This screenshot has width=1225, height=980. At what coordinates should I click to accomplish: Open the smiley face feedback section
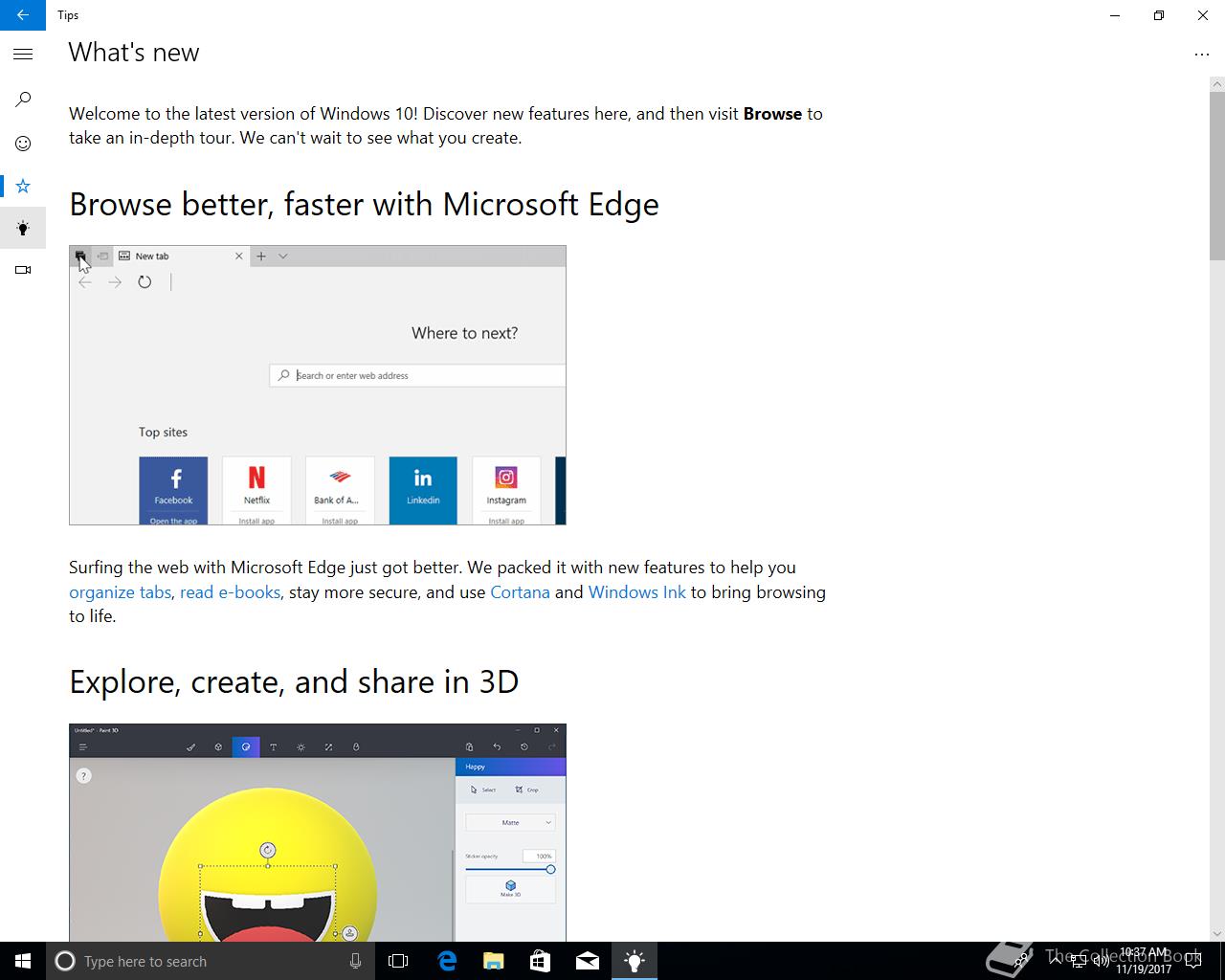(23, 144)
